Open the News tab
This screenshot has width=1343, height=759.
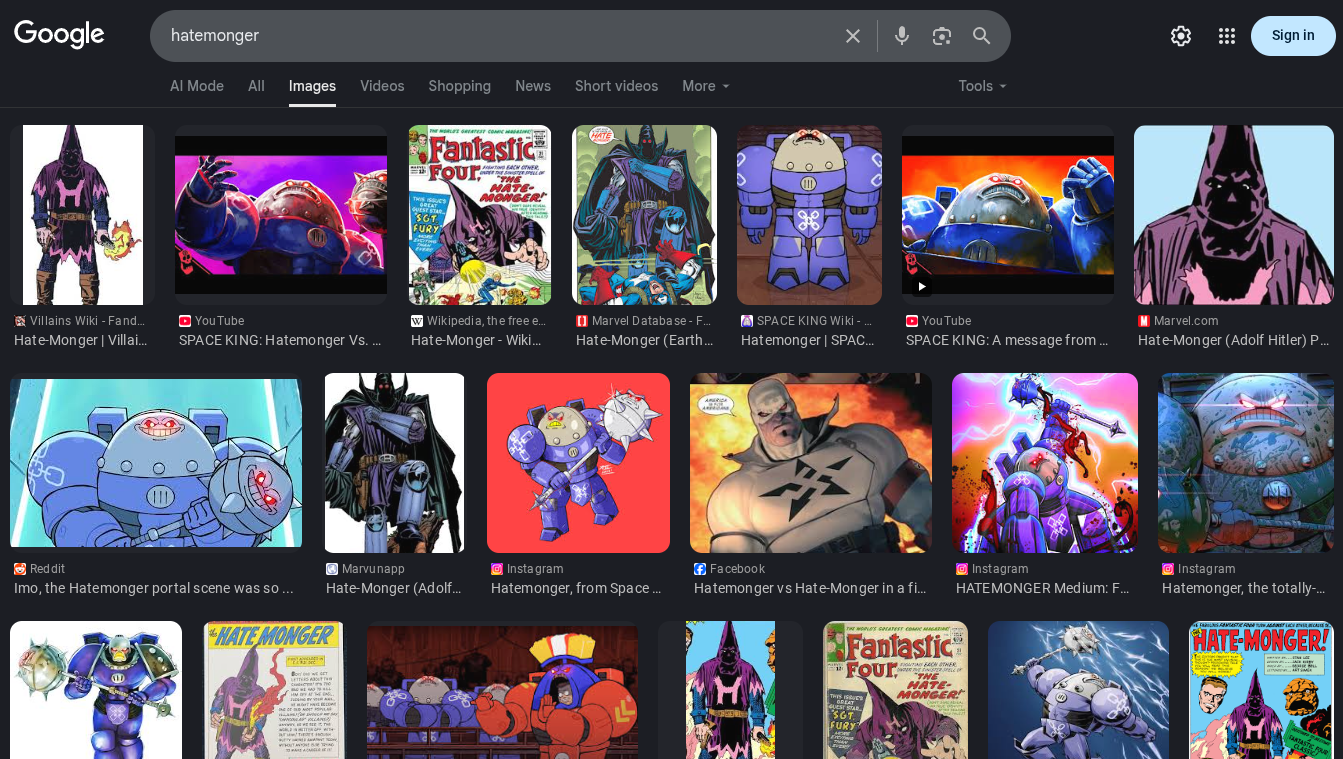(533, 86)
